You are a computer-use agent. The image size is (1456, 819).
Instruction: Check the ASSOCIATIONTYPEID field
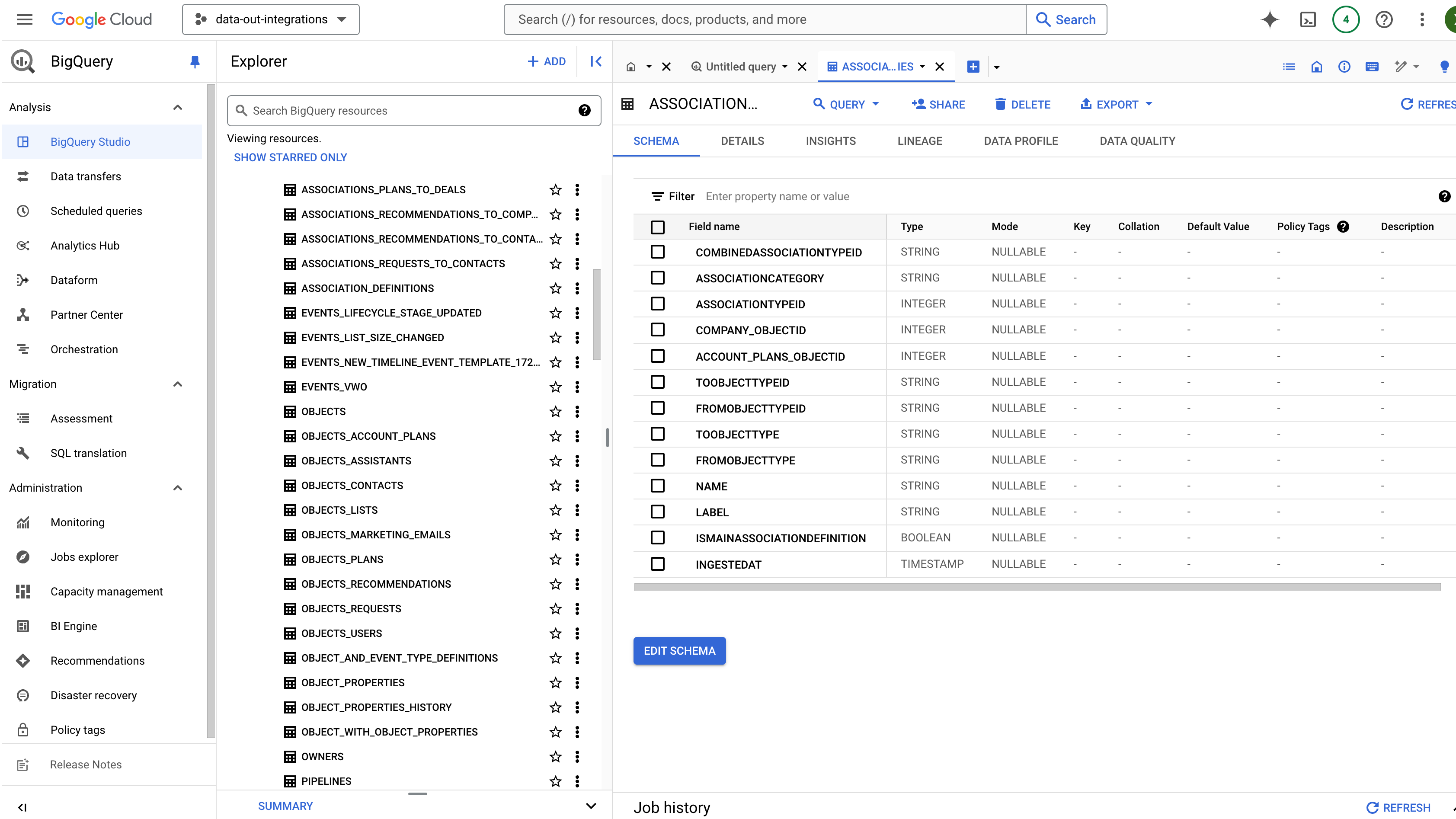click(657, 304)
